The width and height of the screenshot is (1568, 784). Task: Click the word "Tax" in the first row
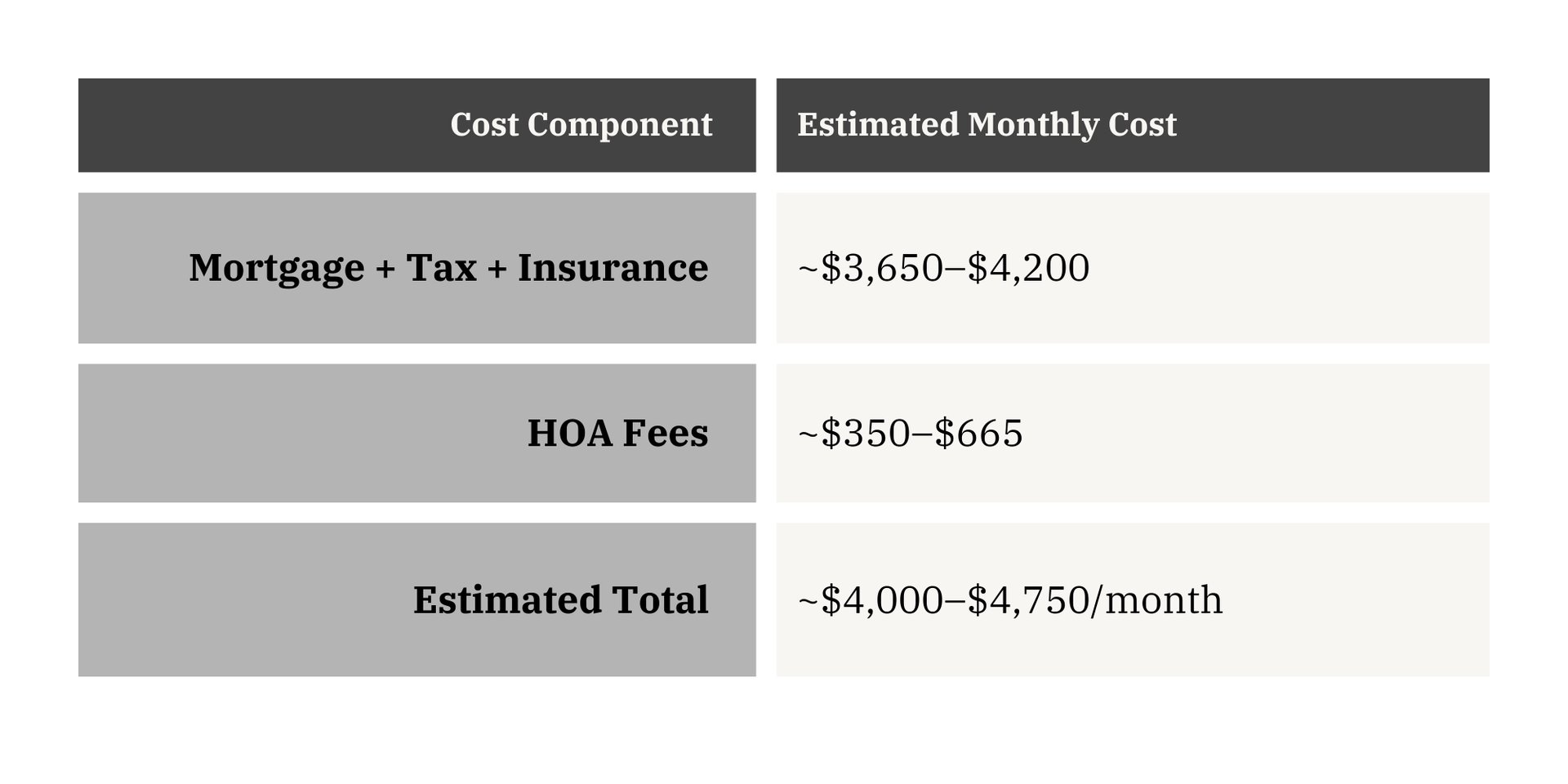441,268
